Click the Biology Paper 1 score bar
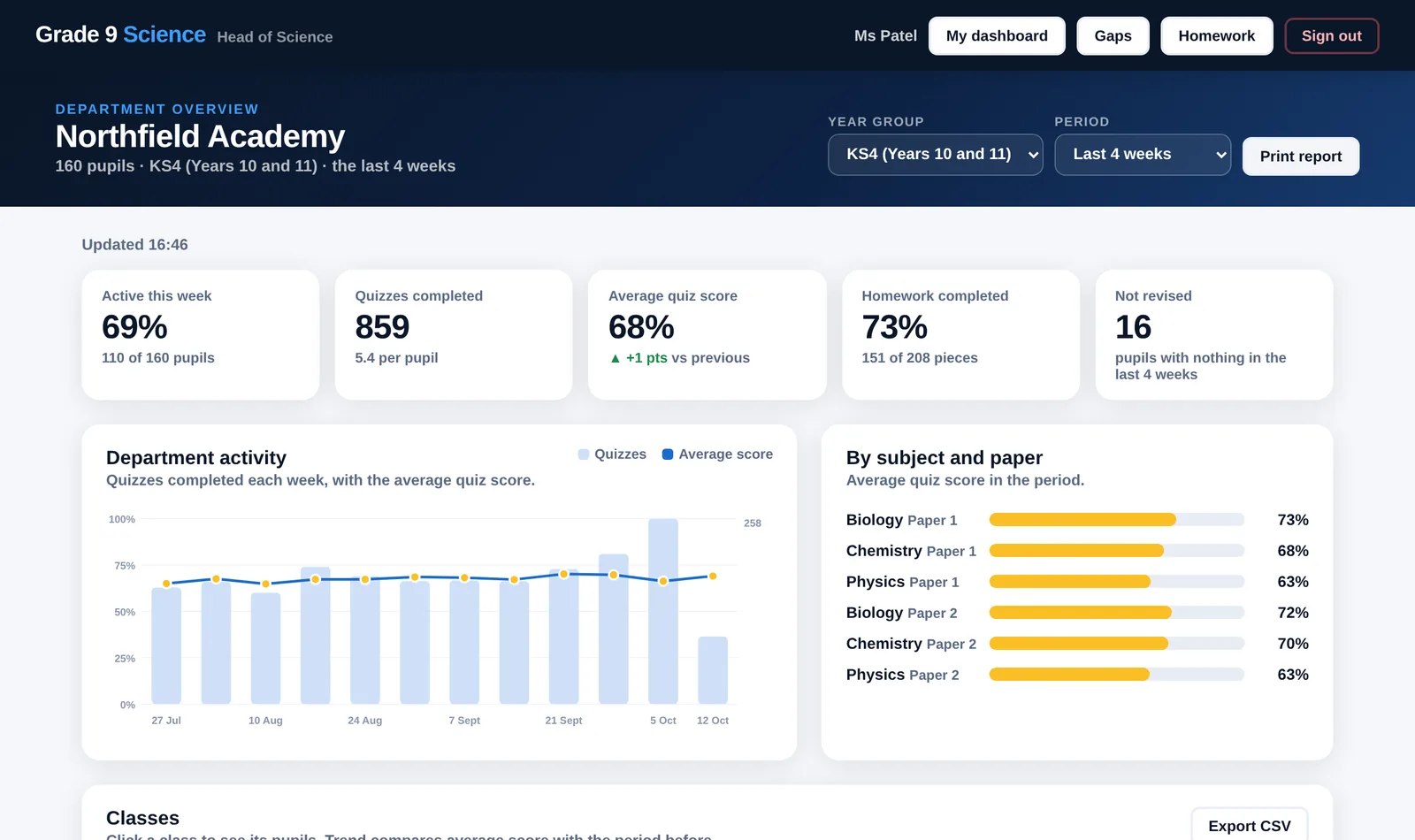The image size is (1415, 840). [x=1116, y=520]
